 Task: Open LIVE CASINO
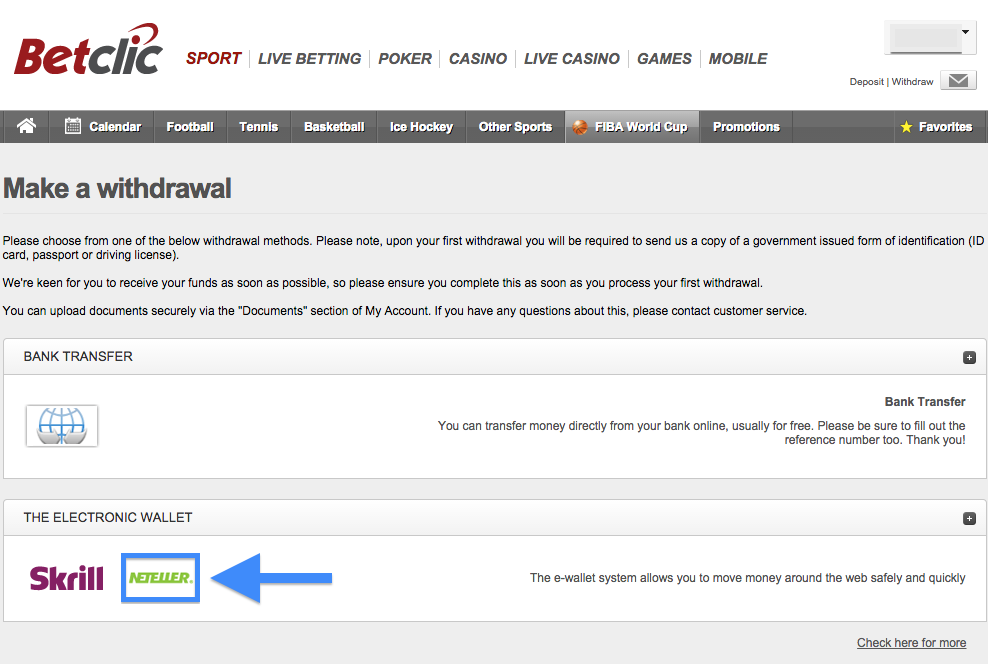(572, 59)
